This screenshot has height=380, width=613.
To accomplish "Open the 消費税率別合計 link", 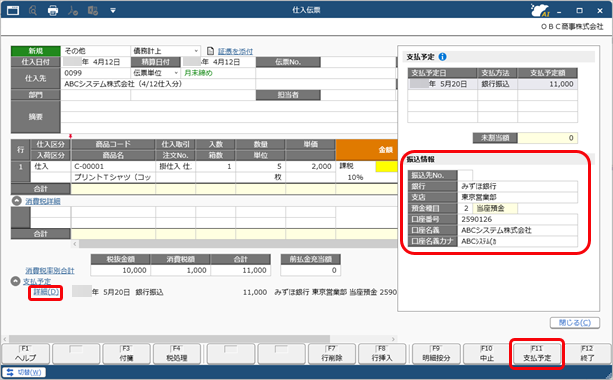I will tap(50, 271).
